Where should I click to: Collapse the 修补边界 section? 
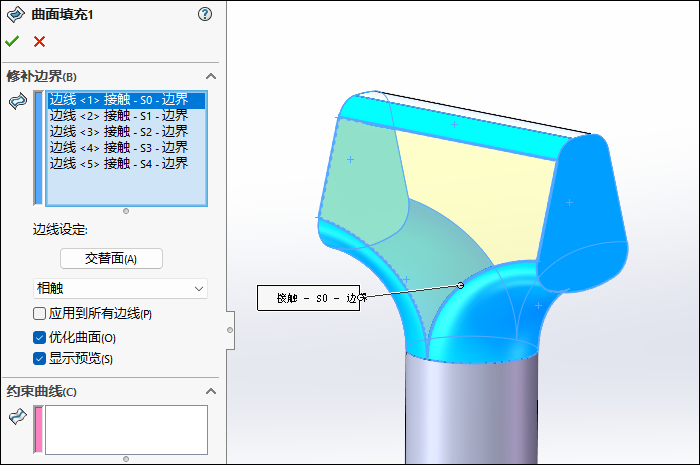click(x=211, y=76)
